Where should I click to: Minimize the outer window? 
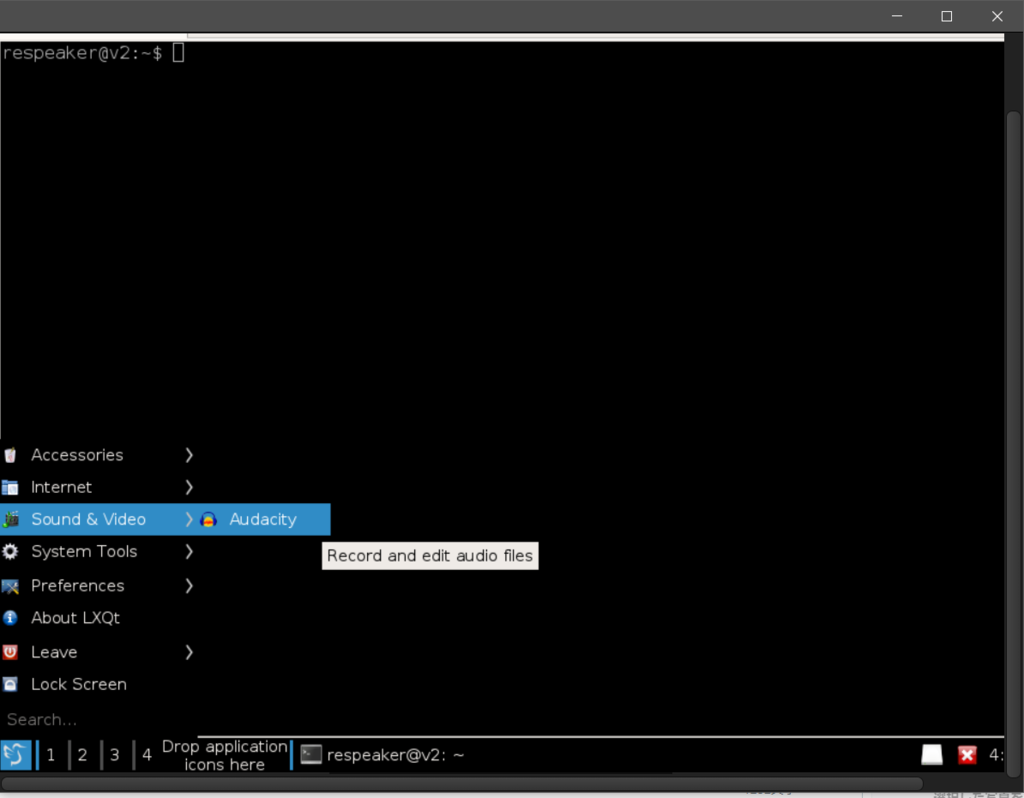[x=897, y=16]
